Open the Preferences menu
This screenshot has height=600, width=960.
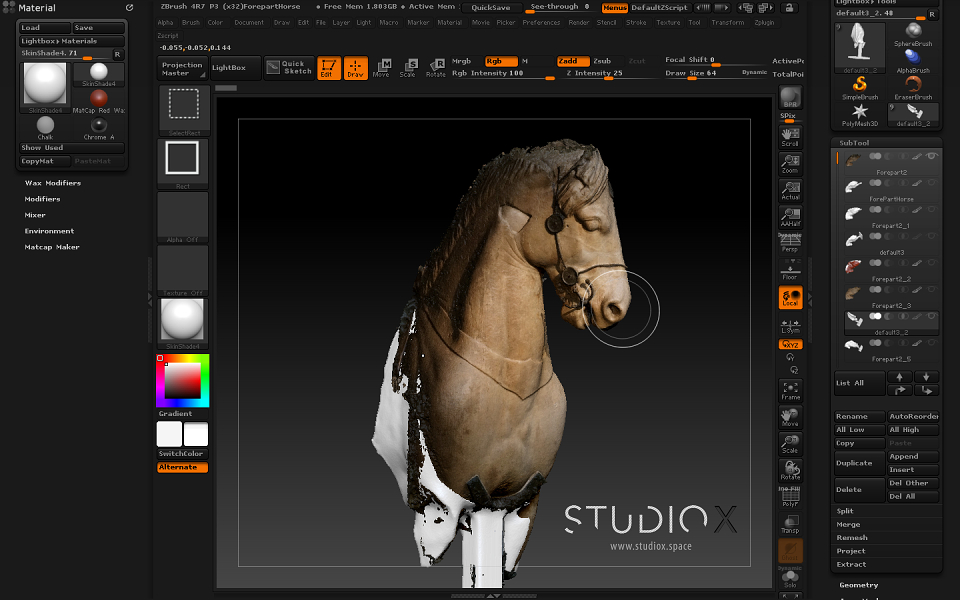tap(541, 23)
